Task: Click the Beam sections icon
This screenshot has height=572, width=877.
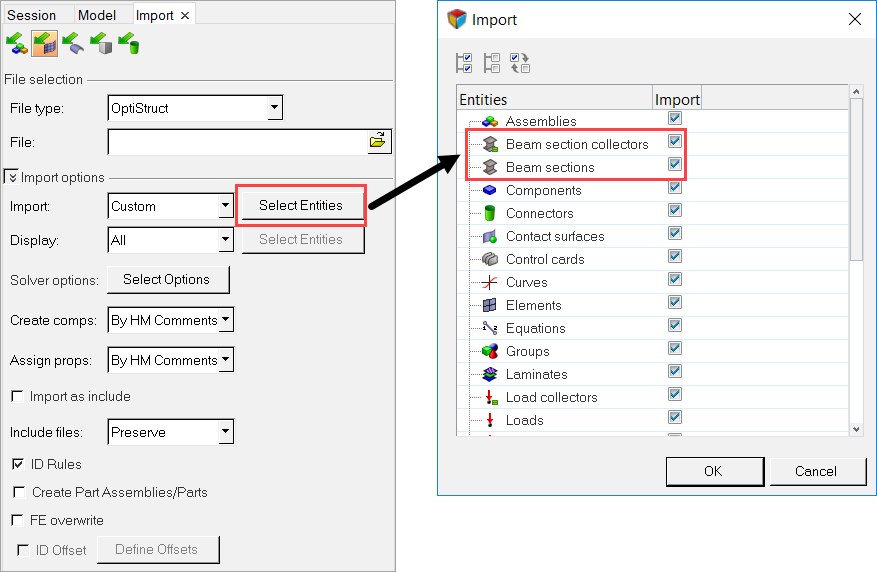Action: click(490, 167)
